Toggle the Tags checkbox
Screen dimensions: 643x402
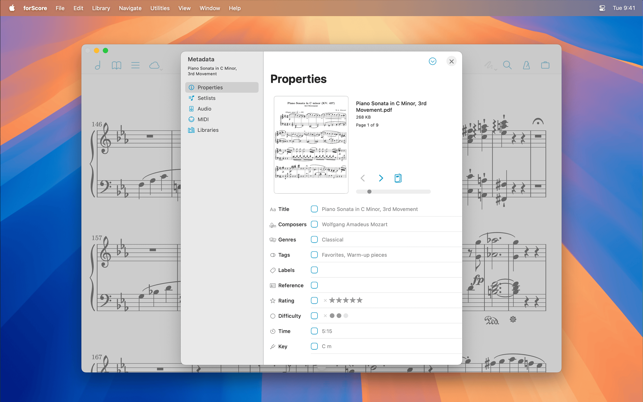314,255
